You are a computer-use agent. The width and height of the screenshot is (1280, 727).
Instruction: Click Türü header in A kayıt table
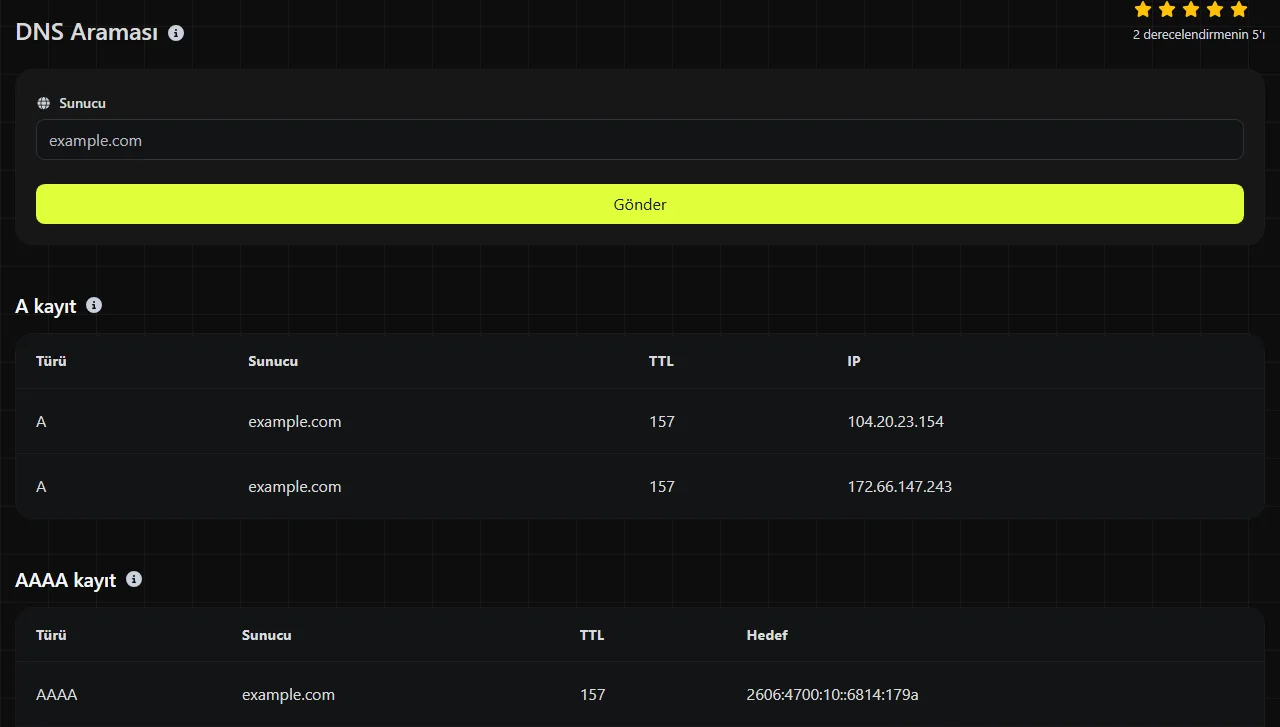tap(51, 361)
